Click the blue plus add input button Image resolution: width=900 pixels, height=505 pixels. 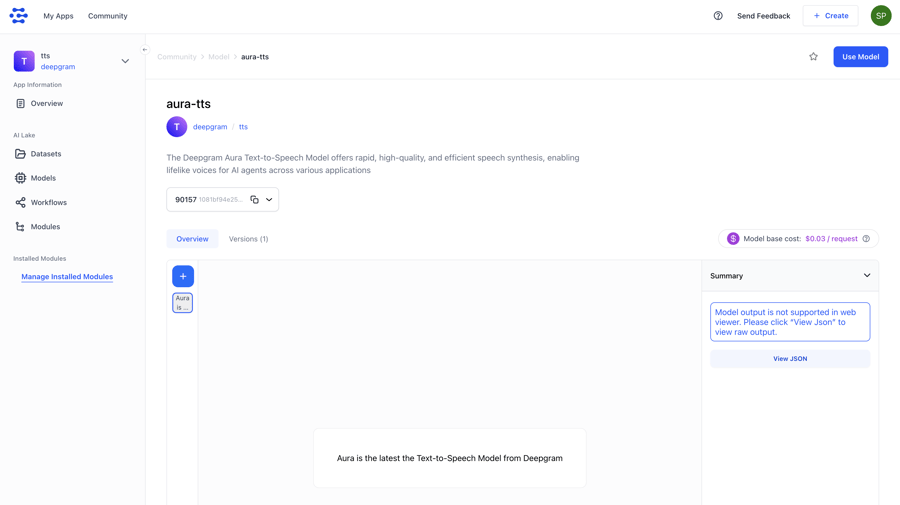click(183, 276)
